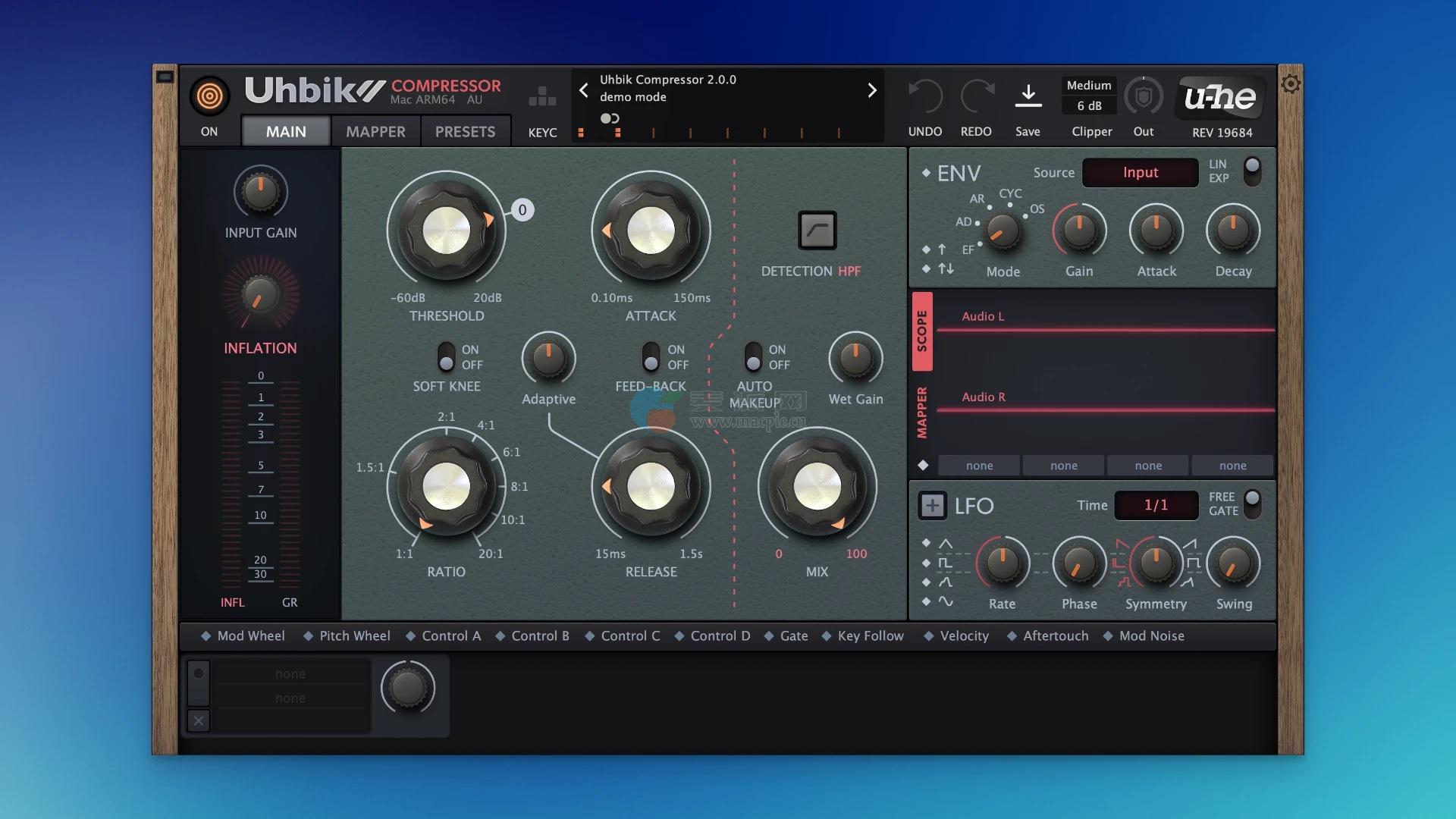Click the Save download icon

pos(1028,96)
